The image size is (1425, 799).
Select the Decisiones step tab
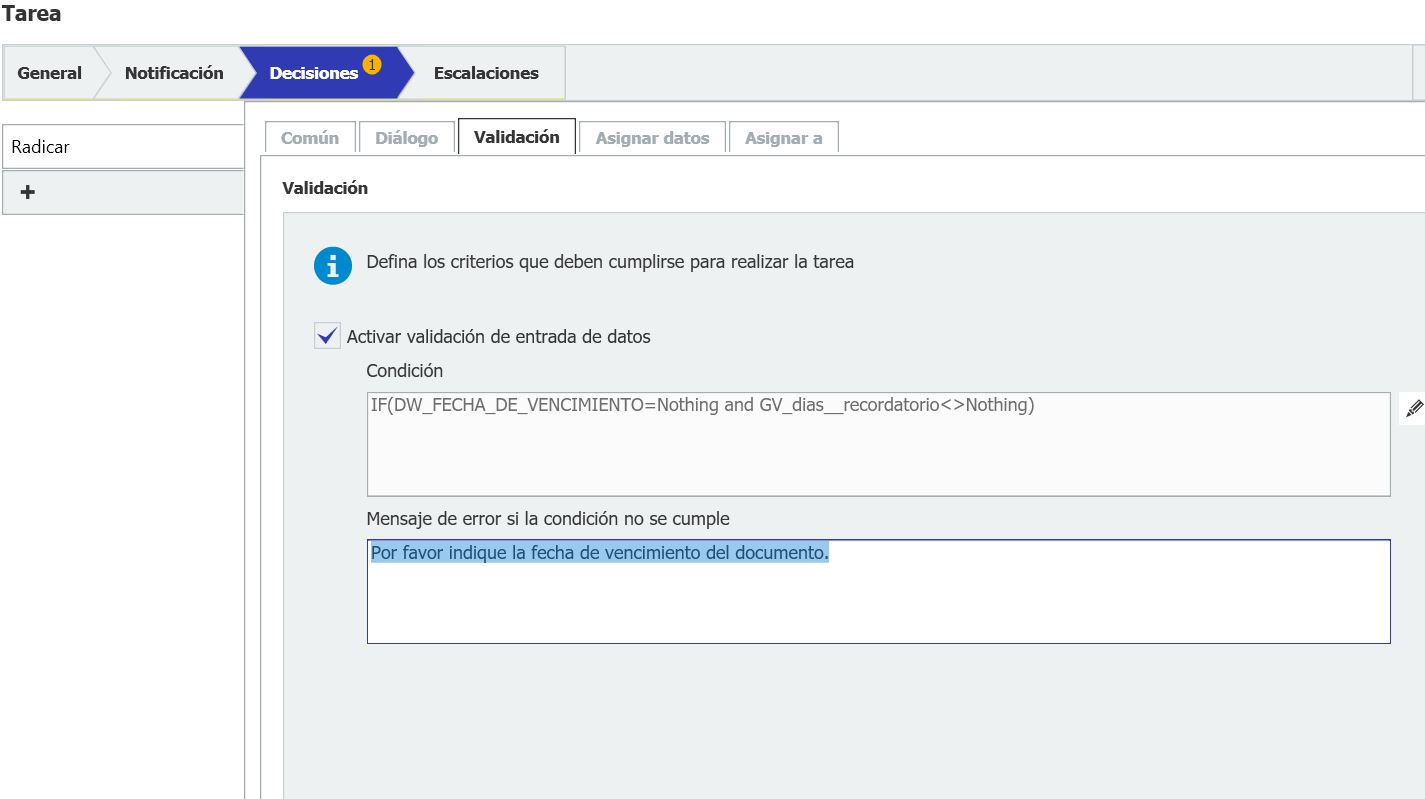(x=313, y=73)
